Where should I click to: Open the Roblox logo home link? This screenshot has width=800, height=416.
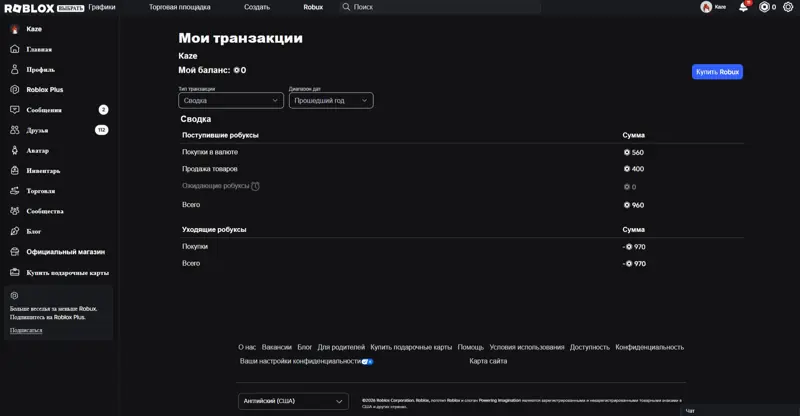(29, 8)
